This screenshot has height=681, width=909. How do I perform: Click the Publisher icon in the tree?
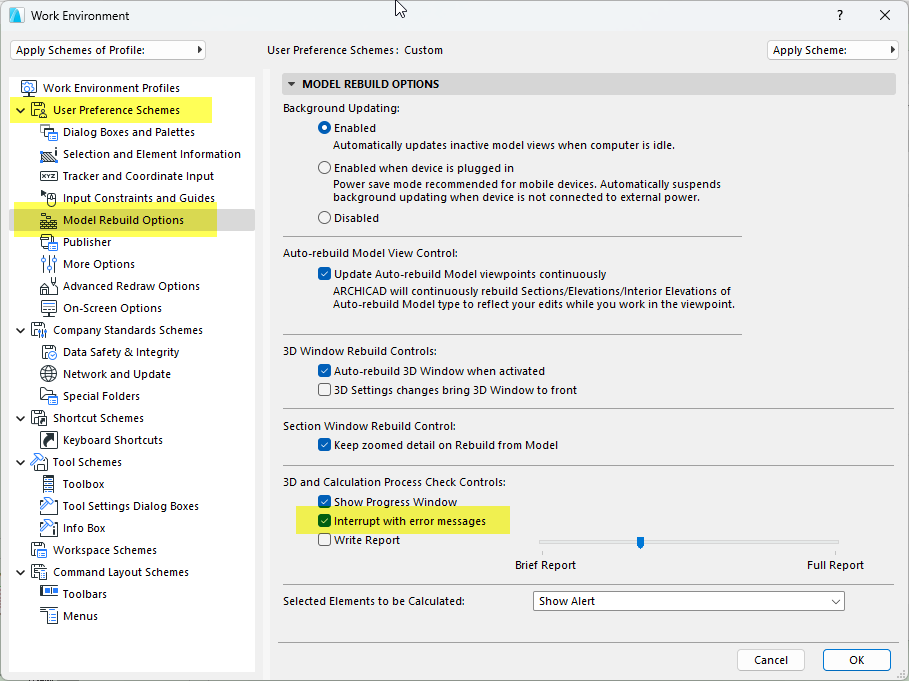49,242
